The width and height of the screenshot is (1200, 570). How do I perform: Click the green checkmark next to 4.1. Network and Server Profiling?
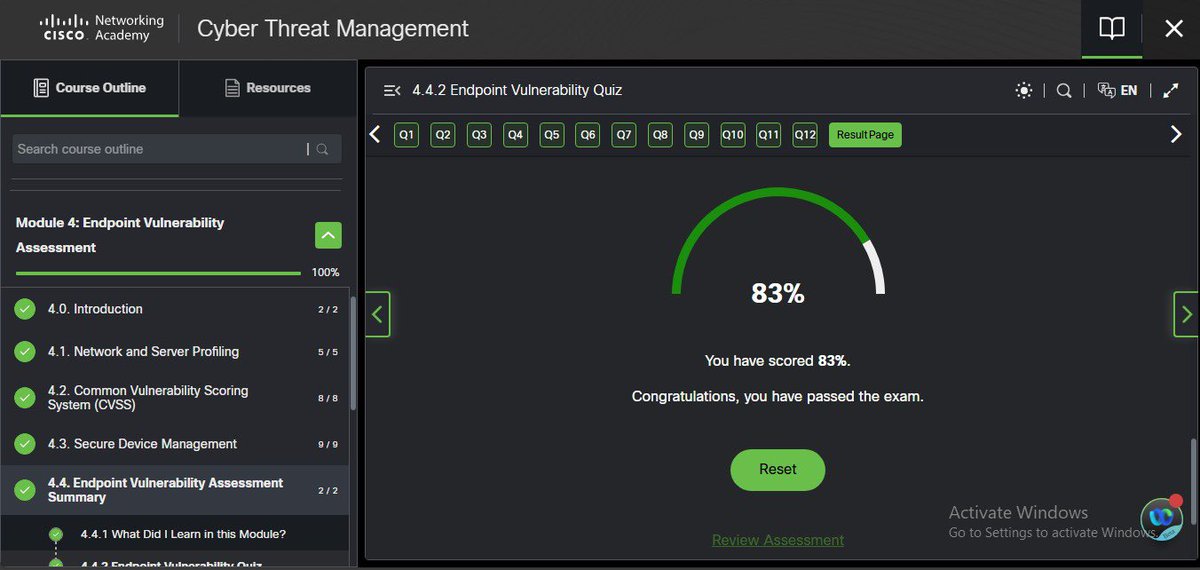click(25, 352)
